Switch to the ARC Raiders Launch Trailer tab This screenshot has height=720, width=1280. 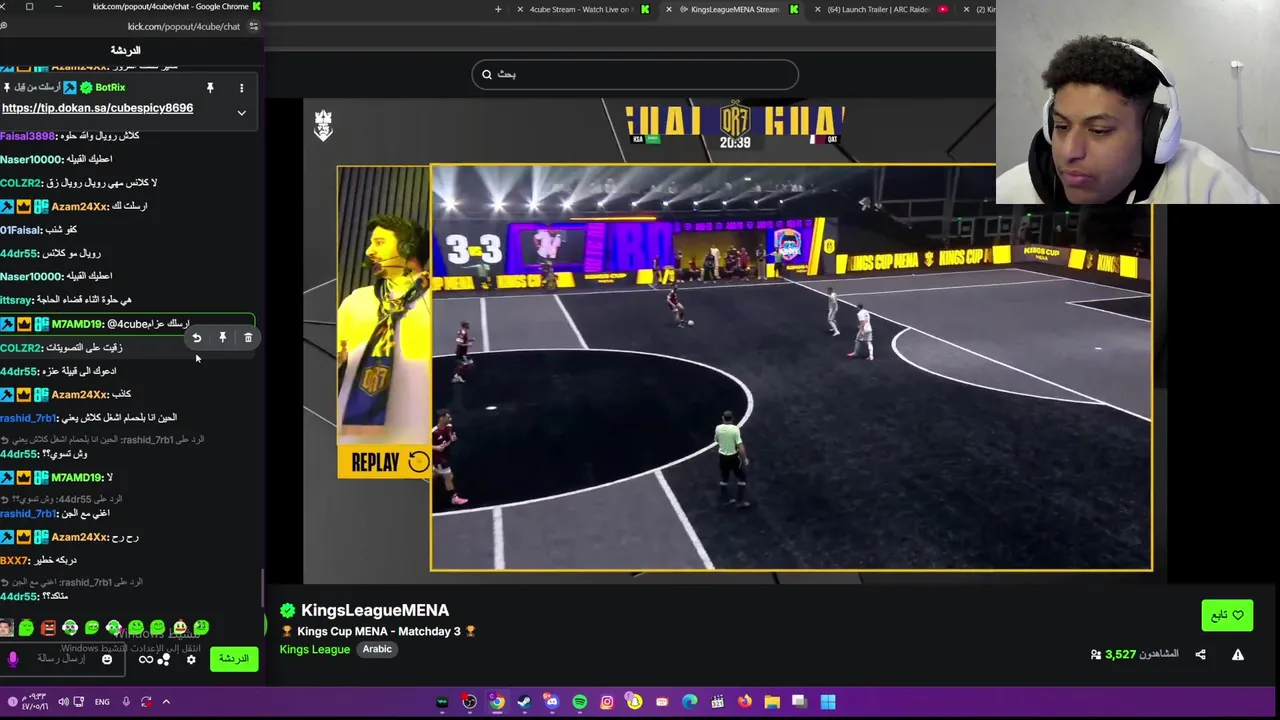[x=879, y=10]
